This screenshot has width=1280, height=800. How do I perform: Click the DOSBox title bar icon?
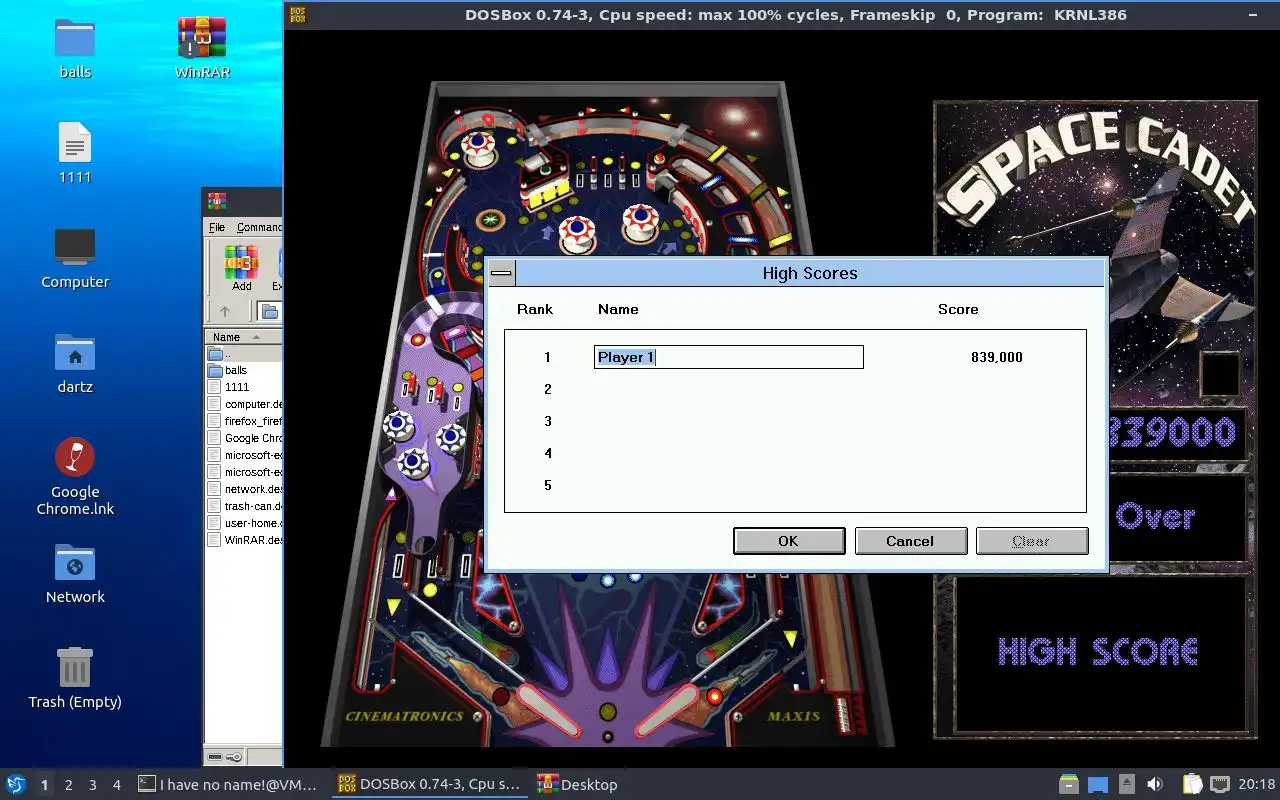point(297,14)
